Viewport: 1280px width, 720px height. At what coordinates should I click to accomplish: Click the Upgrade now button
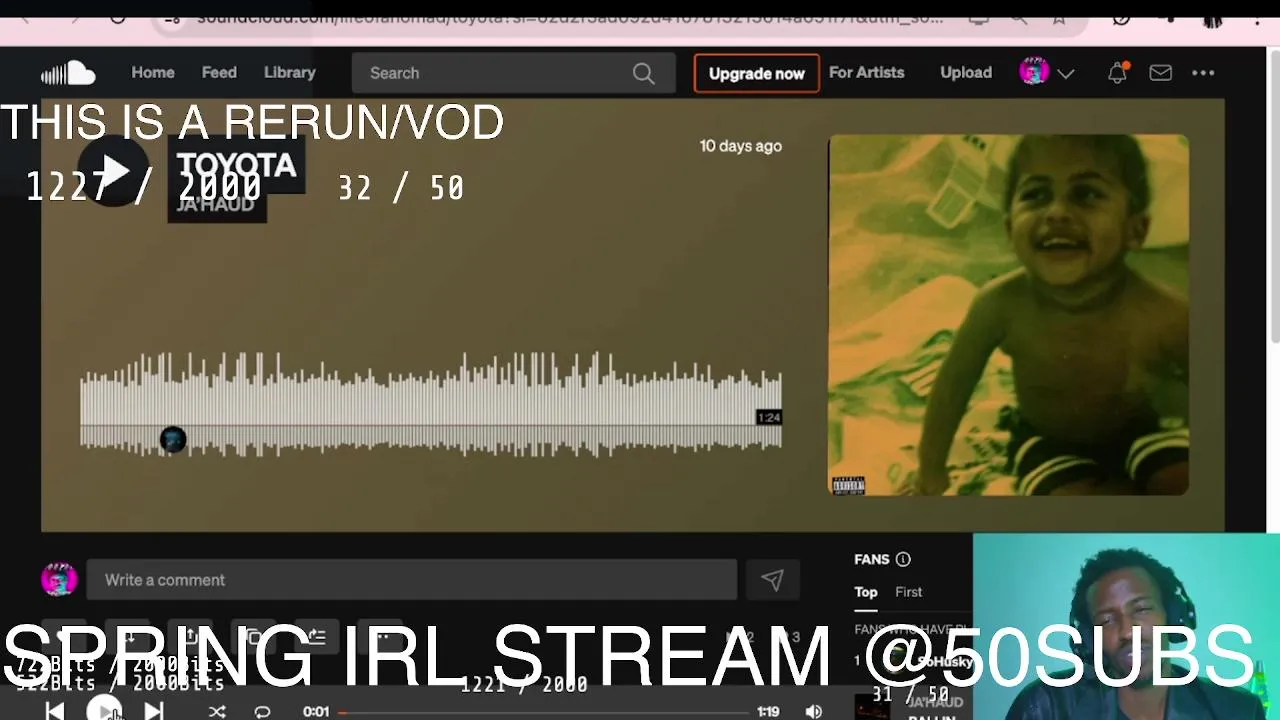[757, 73]
